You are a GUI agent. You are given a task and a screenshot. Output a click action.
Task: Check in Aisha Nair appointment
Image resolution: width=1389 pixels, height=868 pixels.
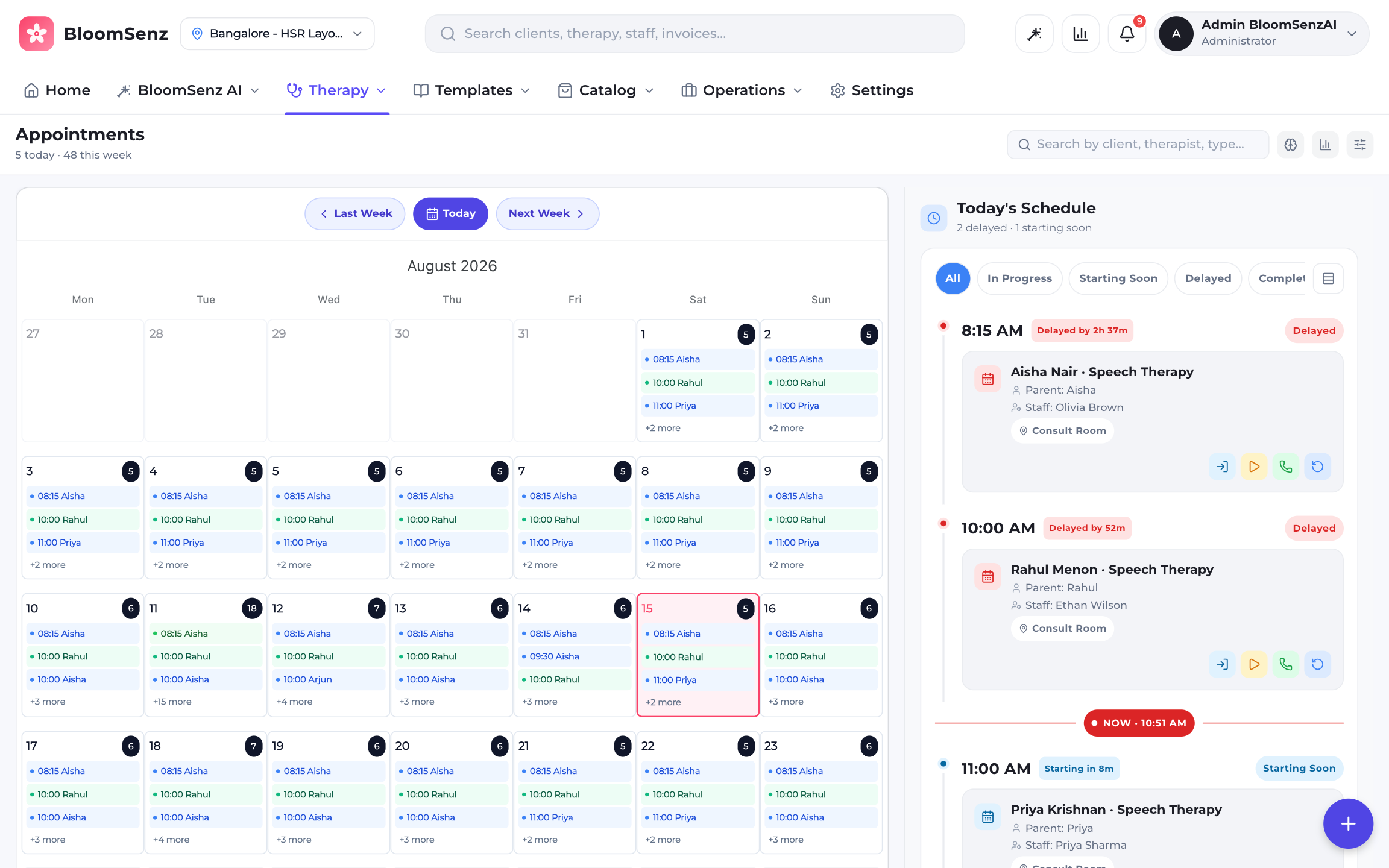1222,467
